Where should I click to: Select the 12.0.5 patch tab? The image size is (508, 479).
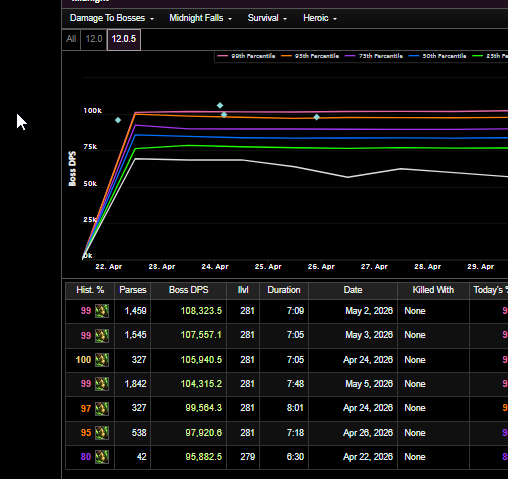point(124,39)
